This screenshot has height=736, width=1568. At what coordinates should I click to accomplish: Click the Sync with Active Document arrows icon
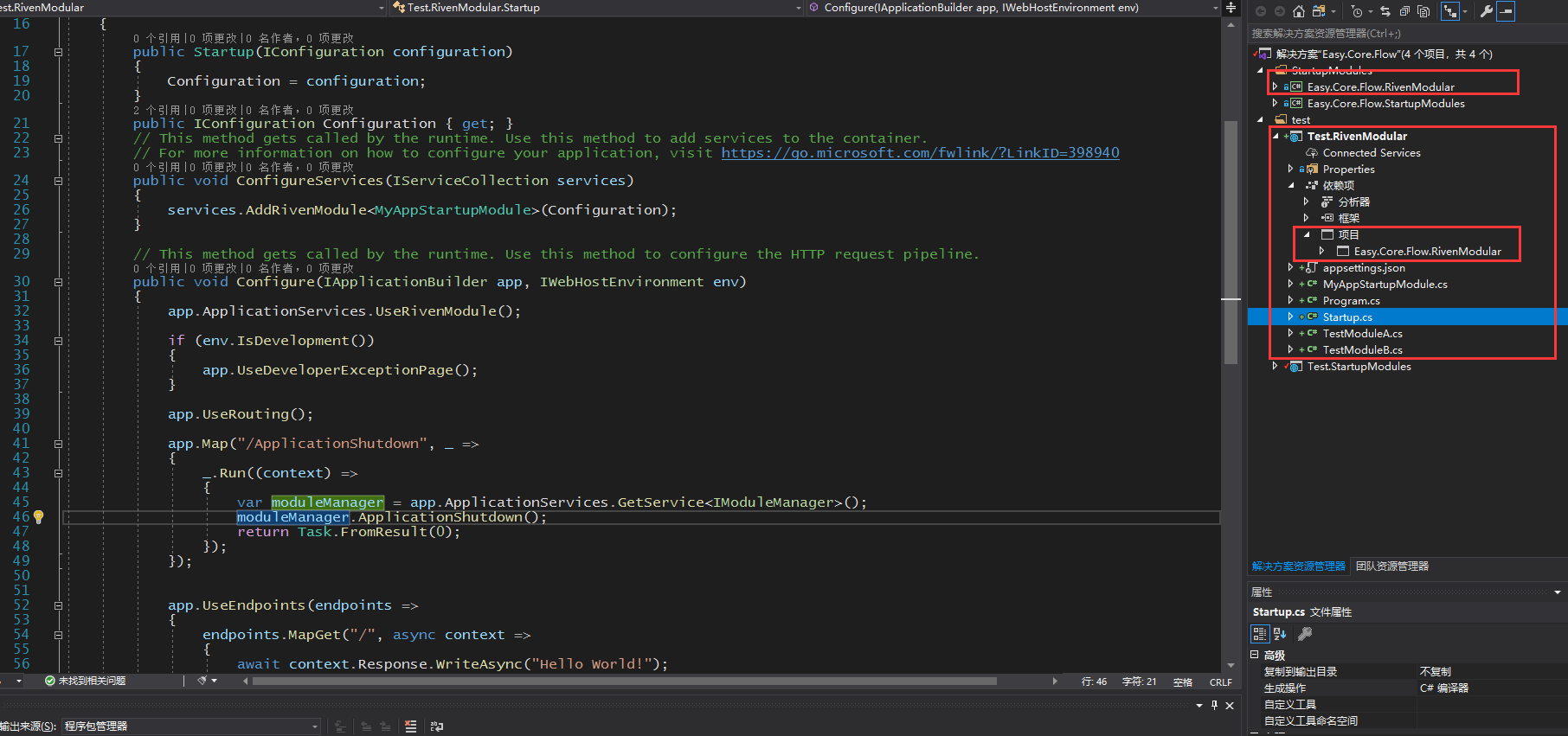1385,11
